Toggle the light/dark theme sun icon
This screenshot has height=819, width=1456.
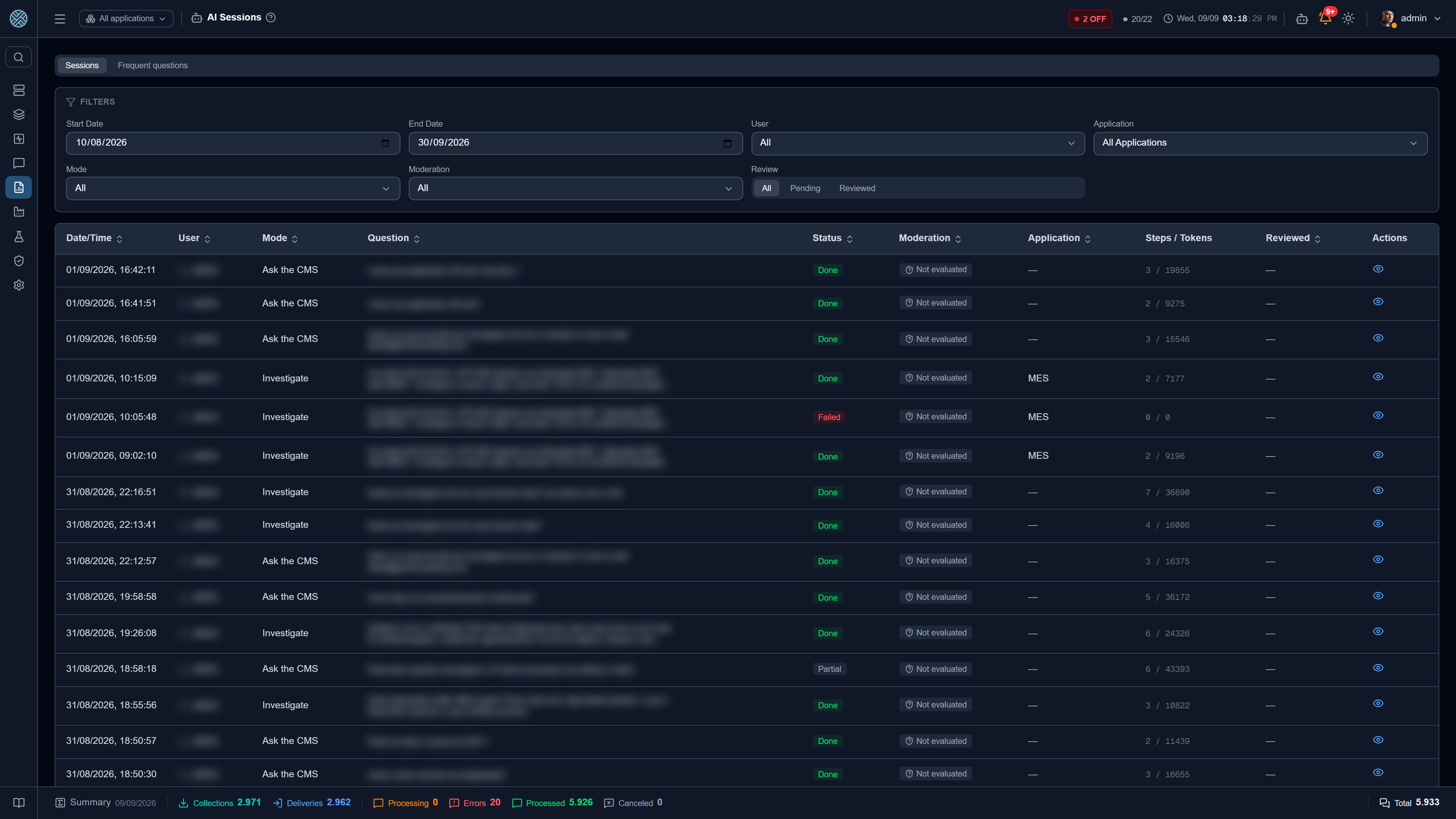click(1348, 18)
